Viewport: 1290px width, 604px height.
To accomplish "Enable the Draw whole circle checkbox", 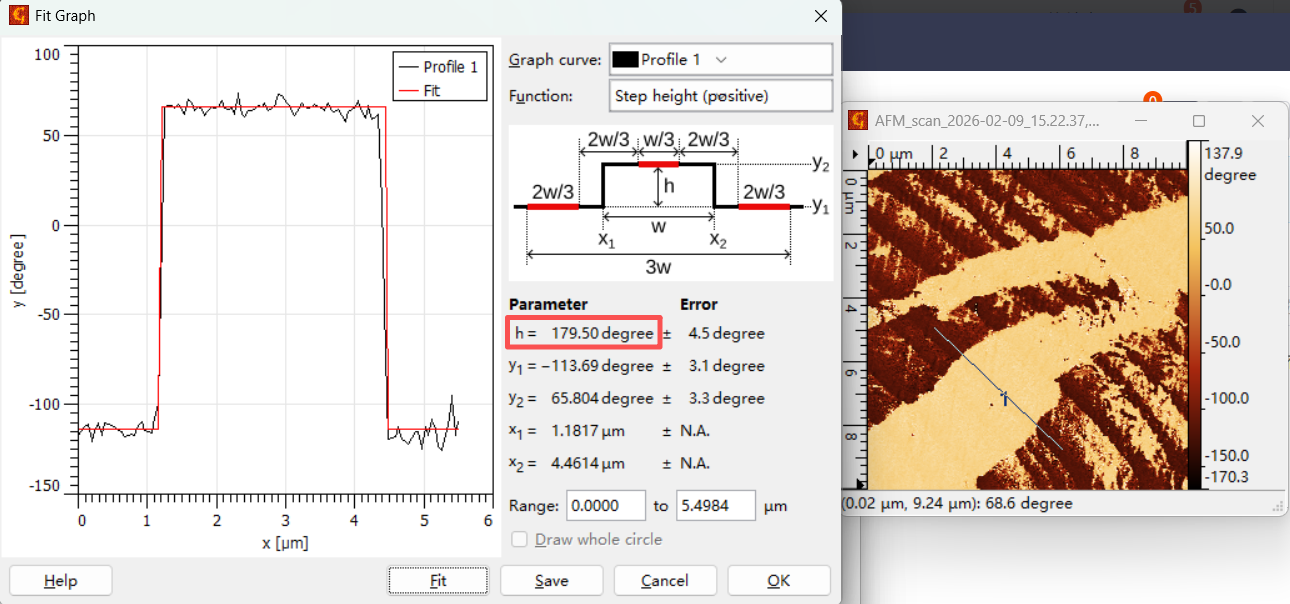I will pyautogui.click(x=520, y=540).
